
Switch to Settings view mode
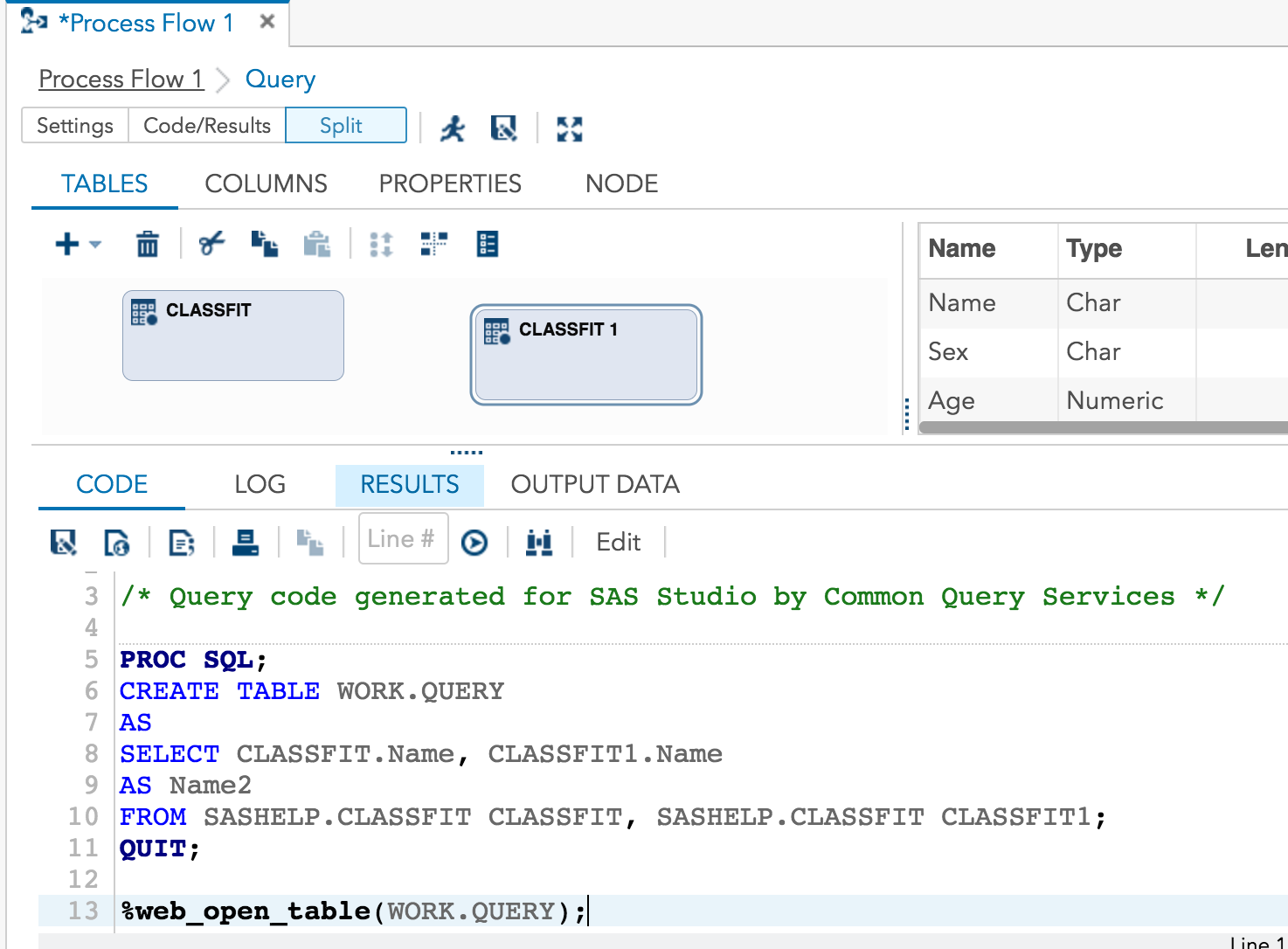tap(75, 125)
